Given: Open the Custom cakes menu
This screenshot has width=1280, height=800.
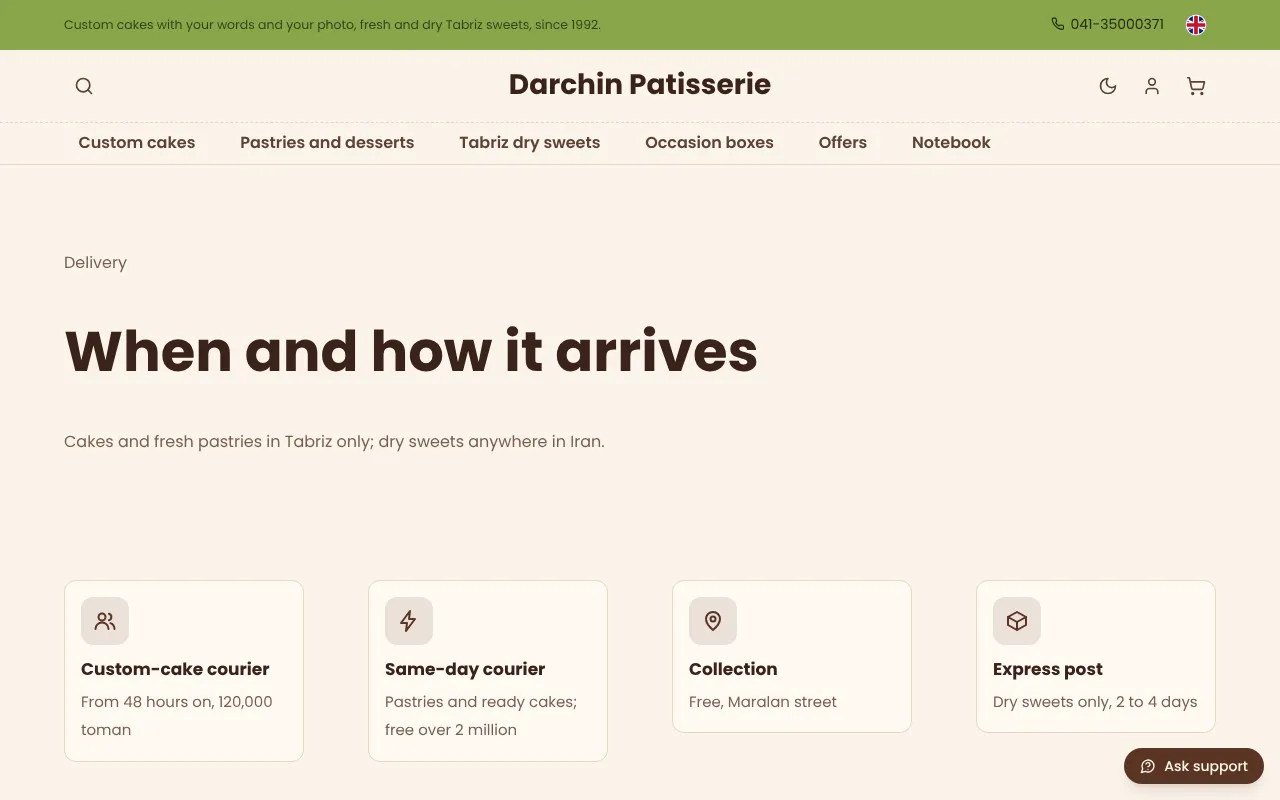Looking at the screenshot, I should click(x=137, y=143).
